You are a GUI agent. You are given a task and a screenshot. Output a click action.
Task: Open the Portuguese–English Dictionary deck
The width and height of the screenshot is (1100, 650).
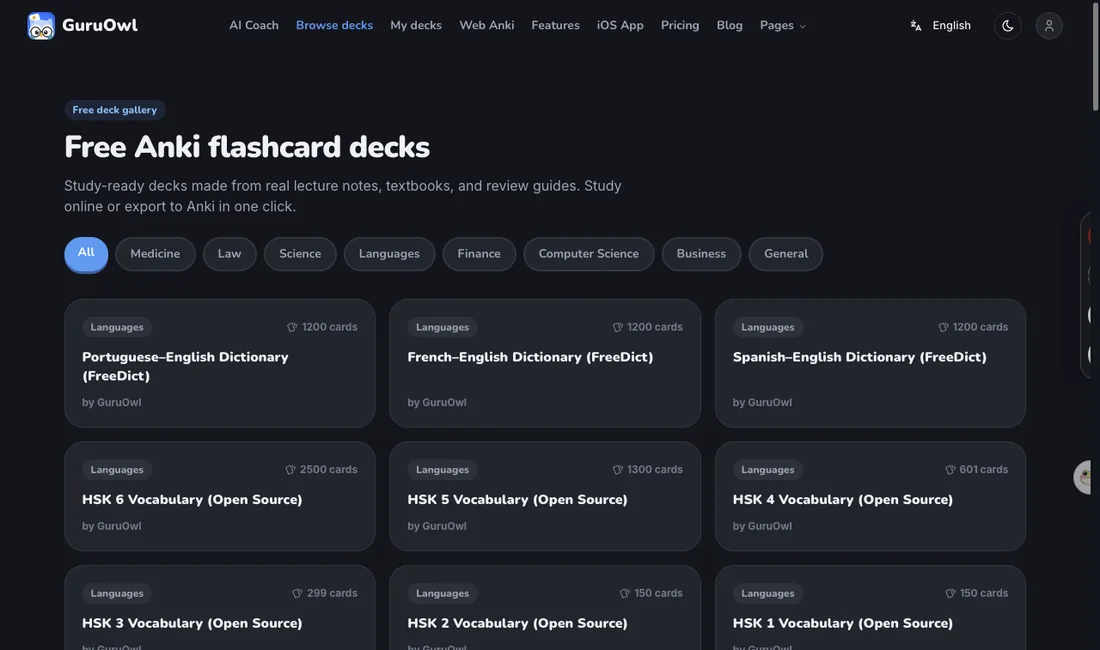[220, 363]
